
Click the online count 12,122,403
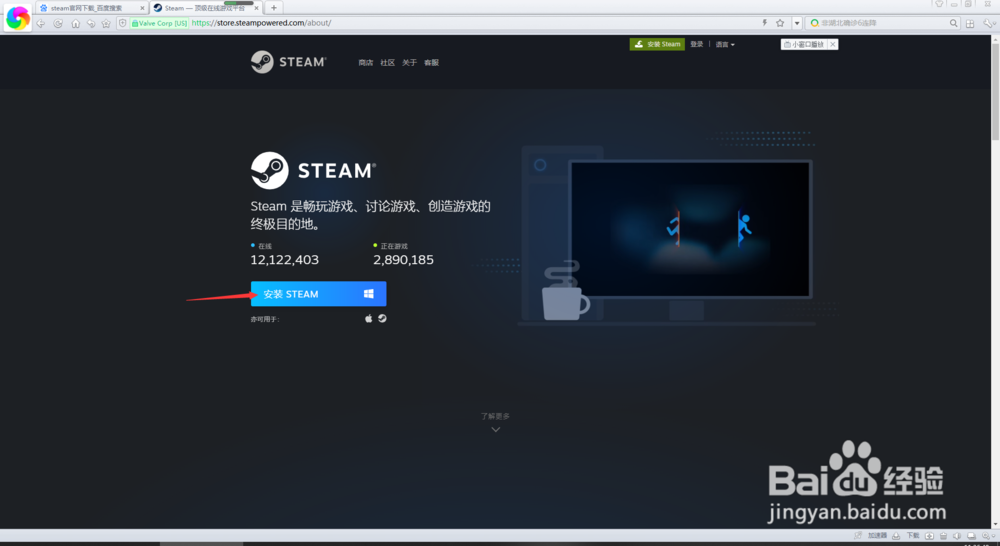point(284,260)
